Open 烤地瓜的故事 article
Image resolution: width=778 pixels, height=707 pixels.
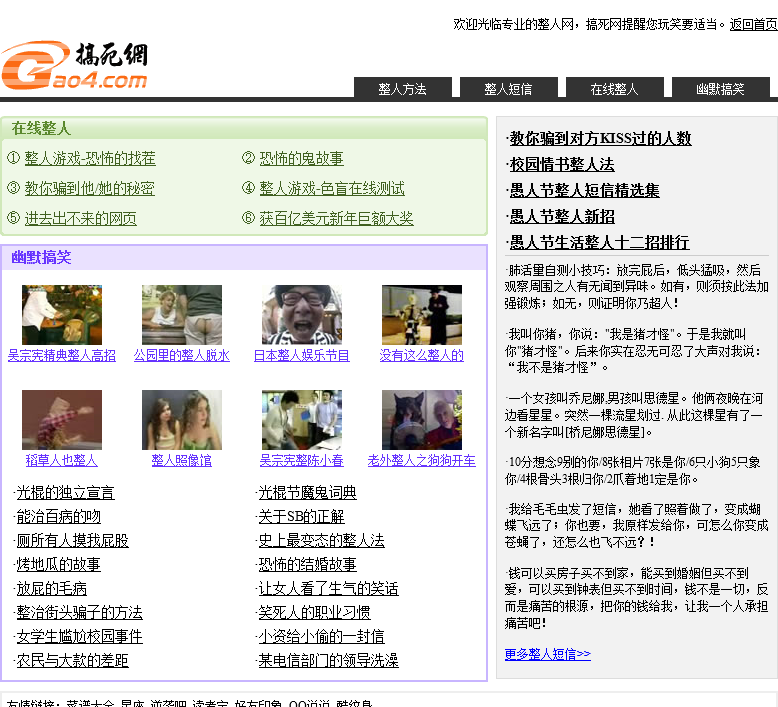pyautogui.click(x=59, y=564)
